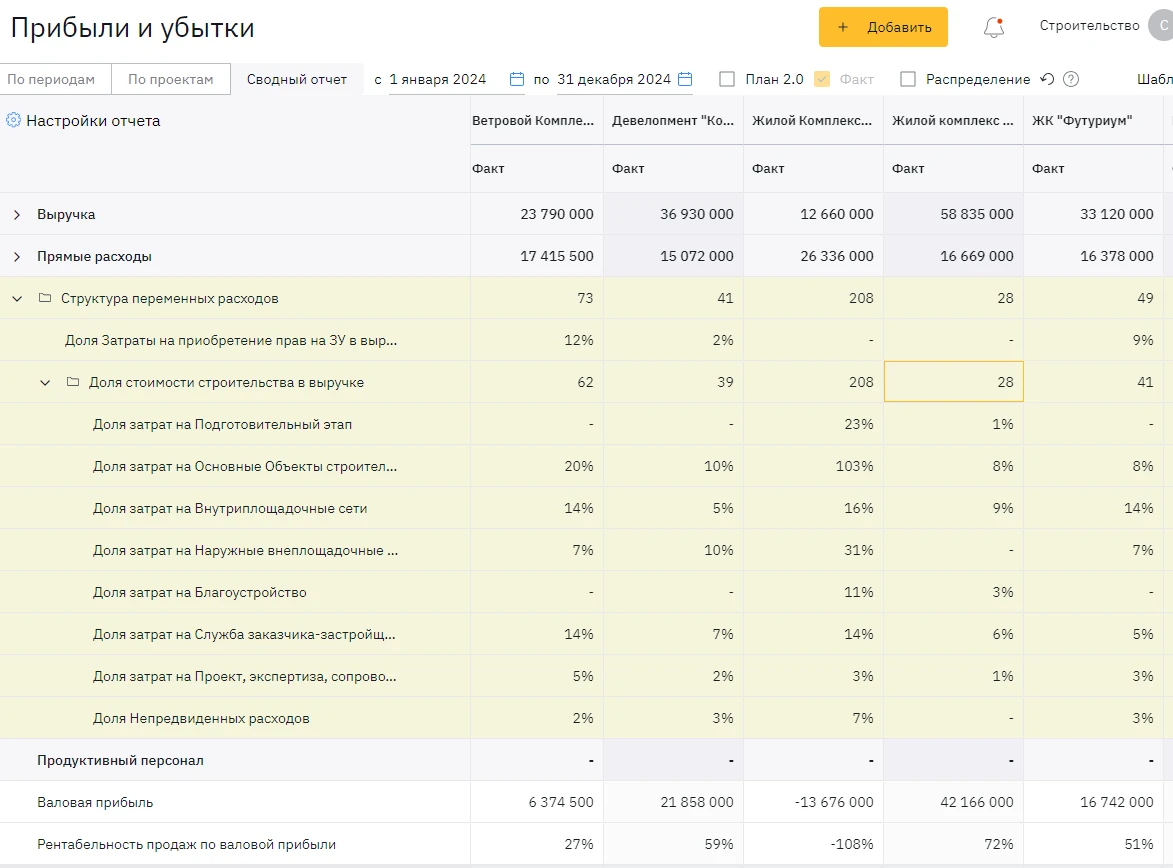The width and height of the screenshot is (1173, 868).
Task: Select highlighted cell with value 28
Action: (x=954, y=382)
